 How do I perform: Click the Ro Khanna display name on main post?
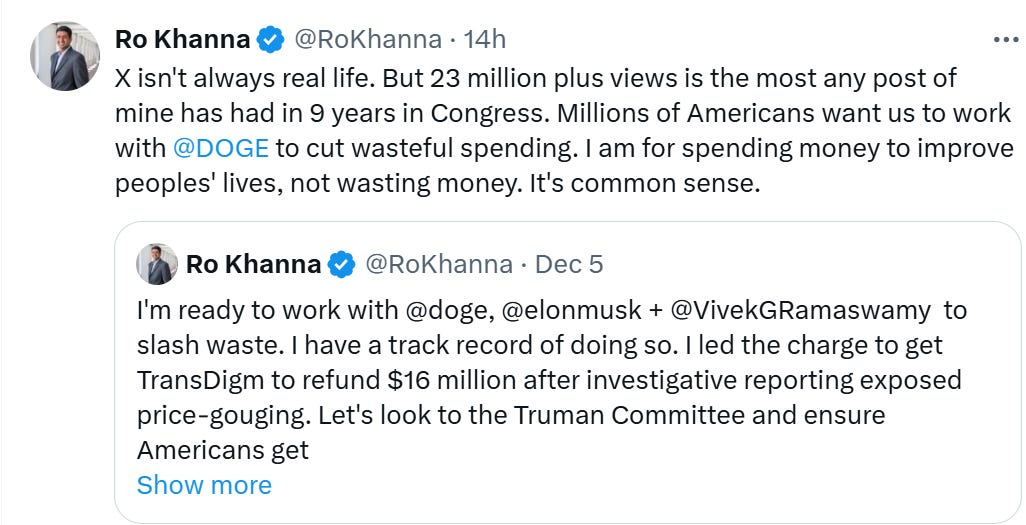point(182,40)
